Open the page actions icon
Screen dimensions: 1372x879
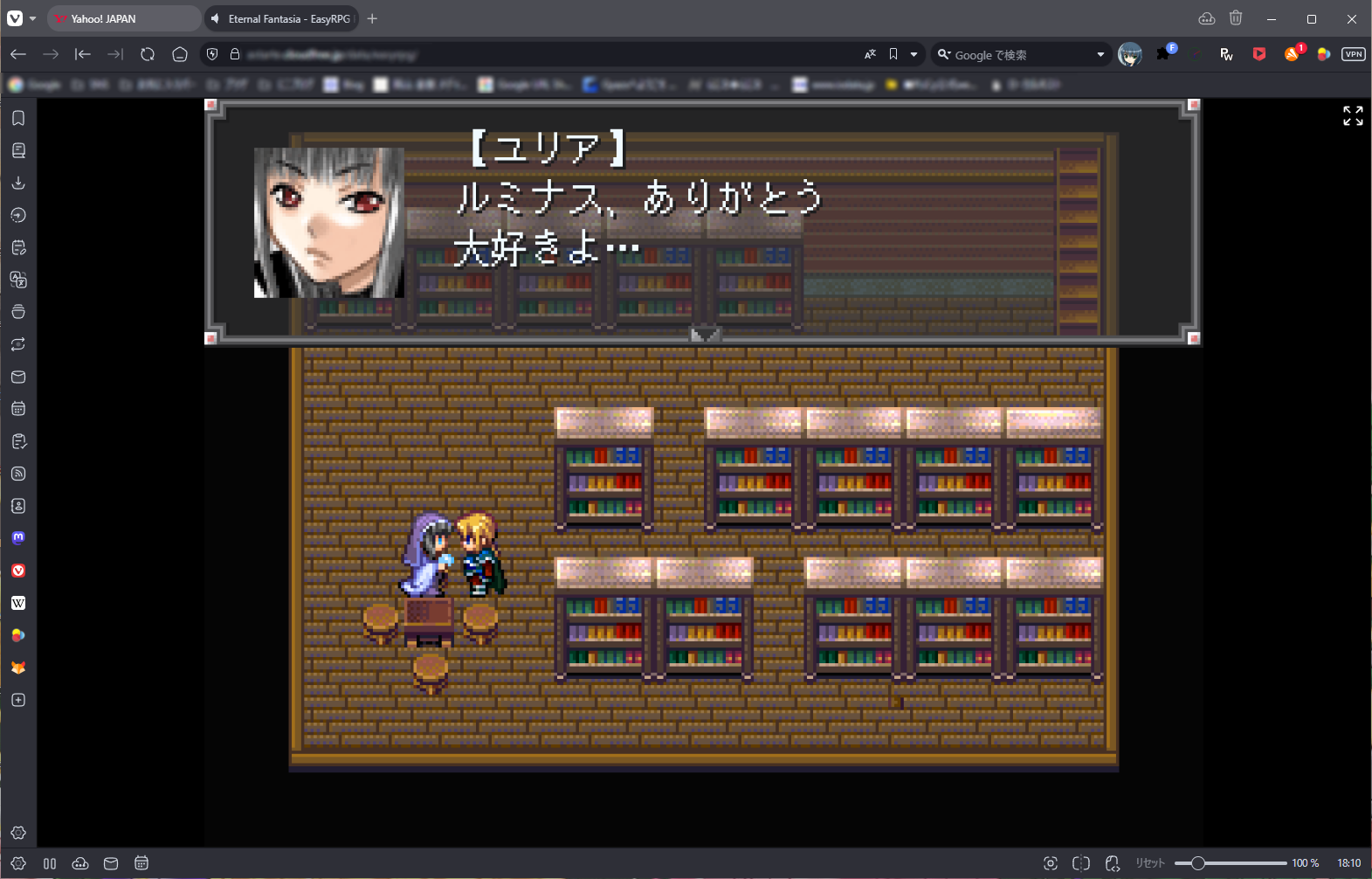coord(1113,863)
